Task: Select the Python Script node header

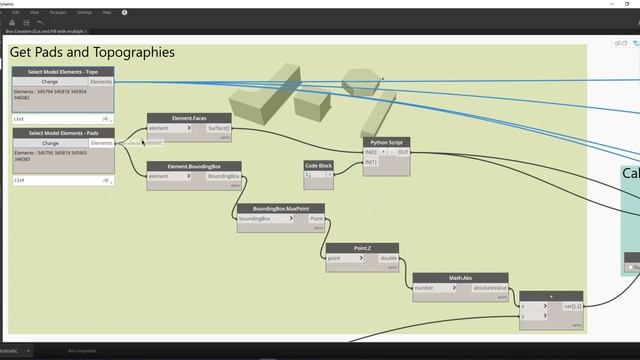Action: tap(387, 142)
